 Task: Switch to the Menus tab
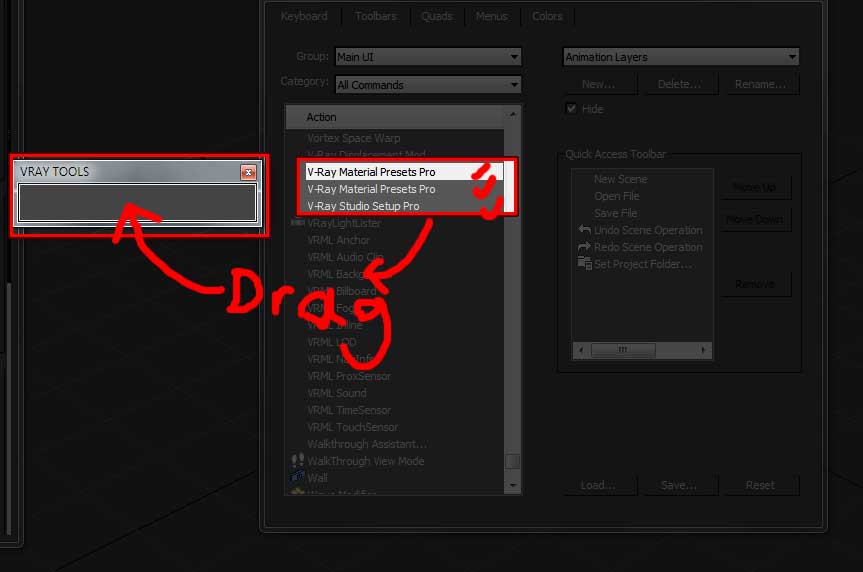tap(491, 17)
